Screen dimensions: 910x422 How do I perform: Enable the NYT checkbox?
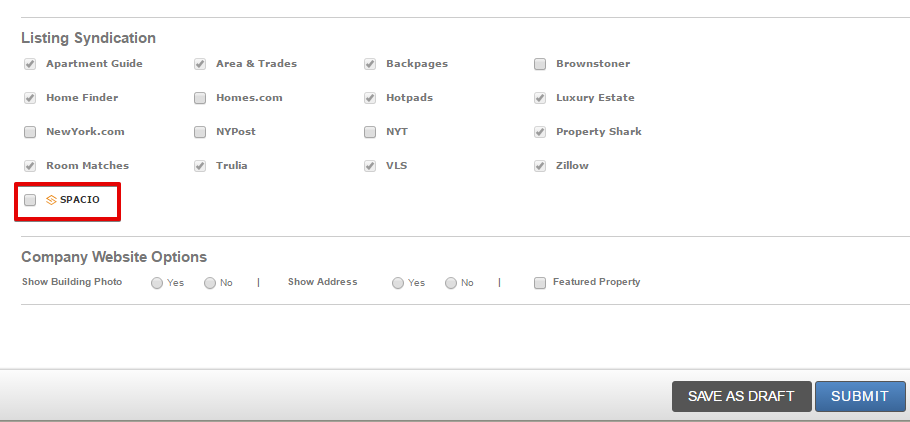click(370, 132)
